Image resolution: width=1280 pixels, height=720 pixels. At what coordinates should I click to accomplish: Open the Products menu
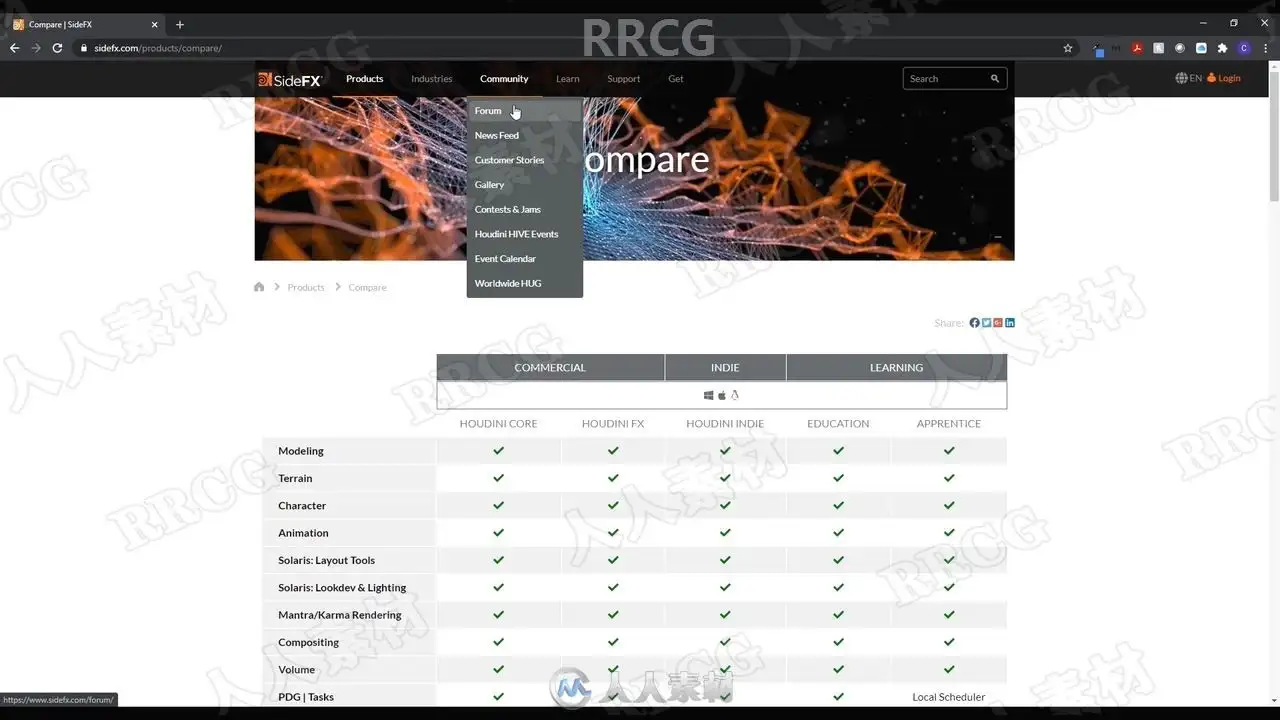364,79
